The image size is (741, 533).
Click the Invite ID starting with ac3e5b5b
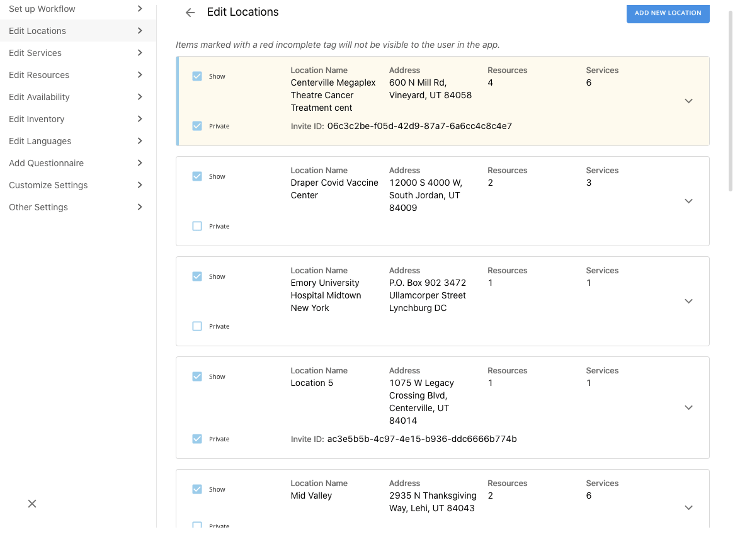(x=422, y=439)
